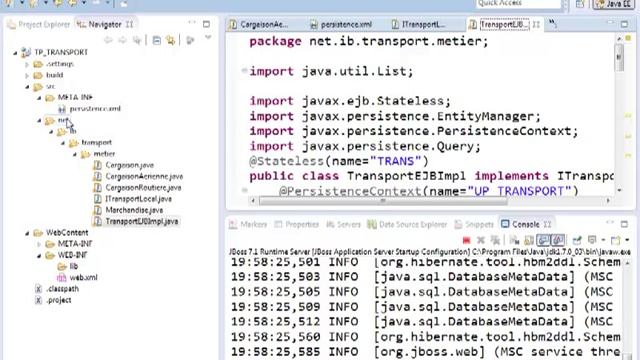Toggle Show Console When Standard Out Changes

pos(543,240)
